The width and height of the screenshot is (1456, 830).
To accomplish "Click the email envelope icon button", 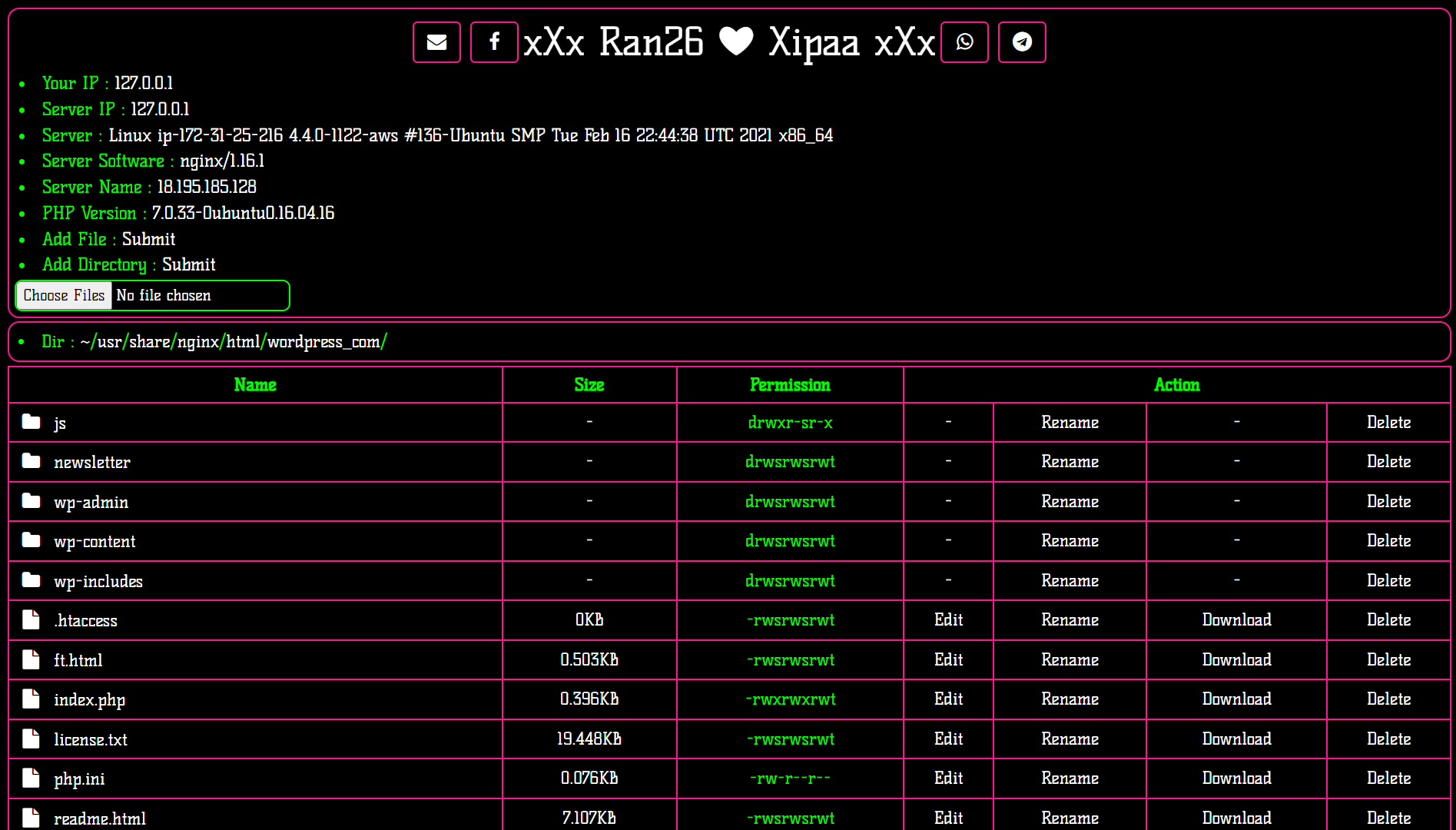I will point(436,42).
